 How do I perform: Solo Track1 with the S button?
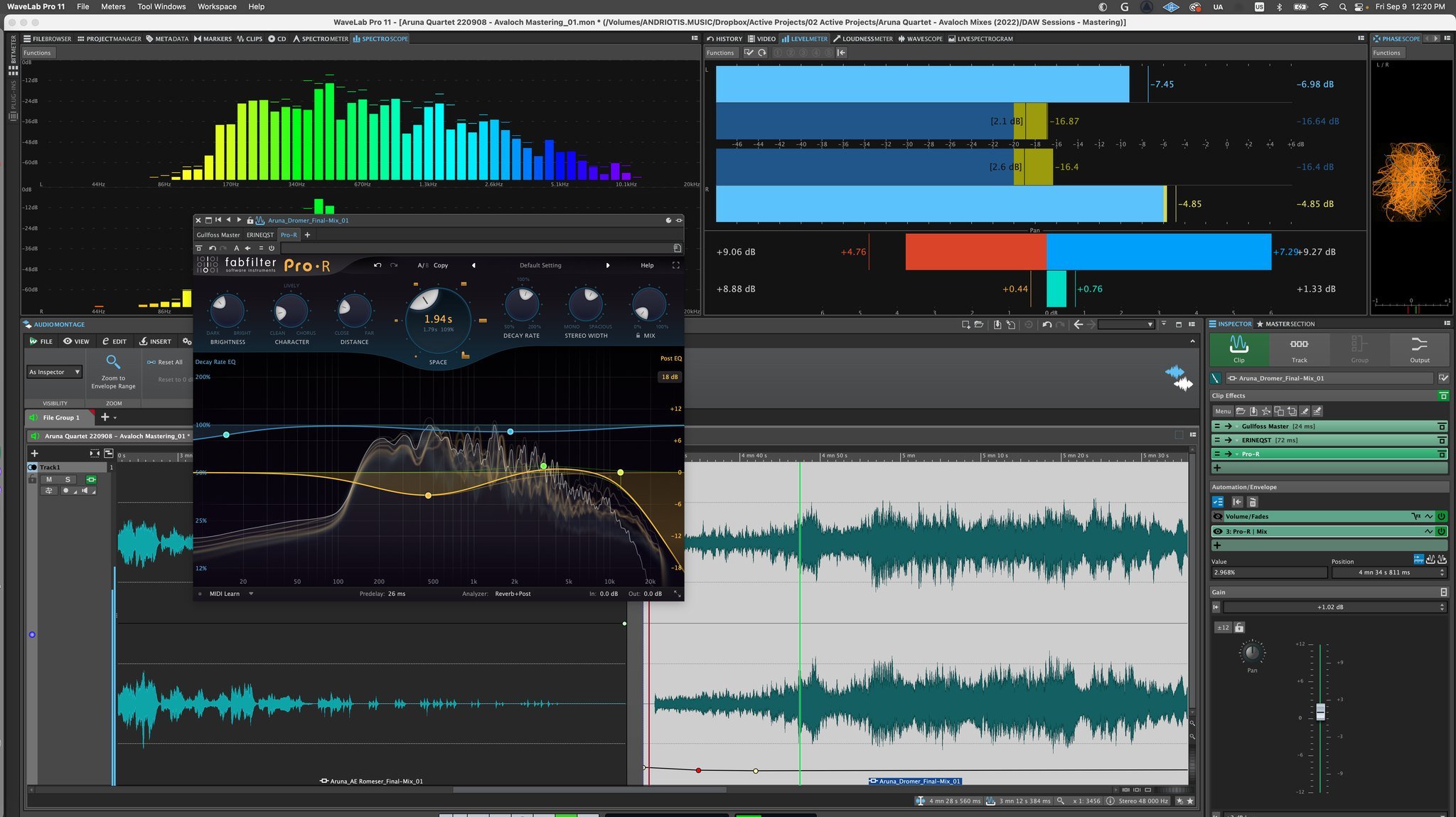point(68,479)
